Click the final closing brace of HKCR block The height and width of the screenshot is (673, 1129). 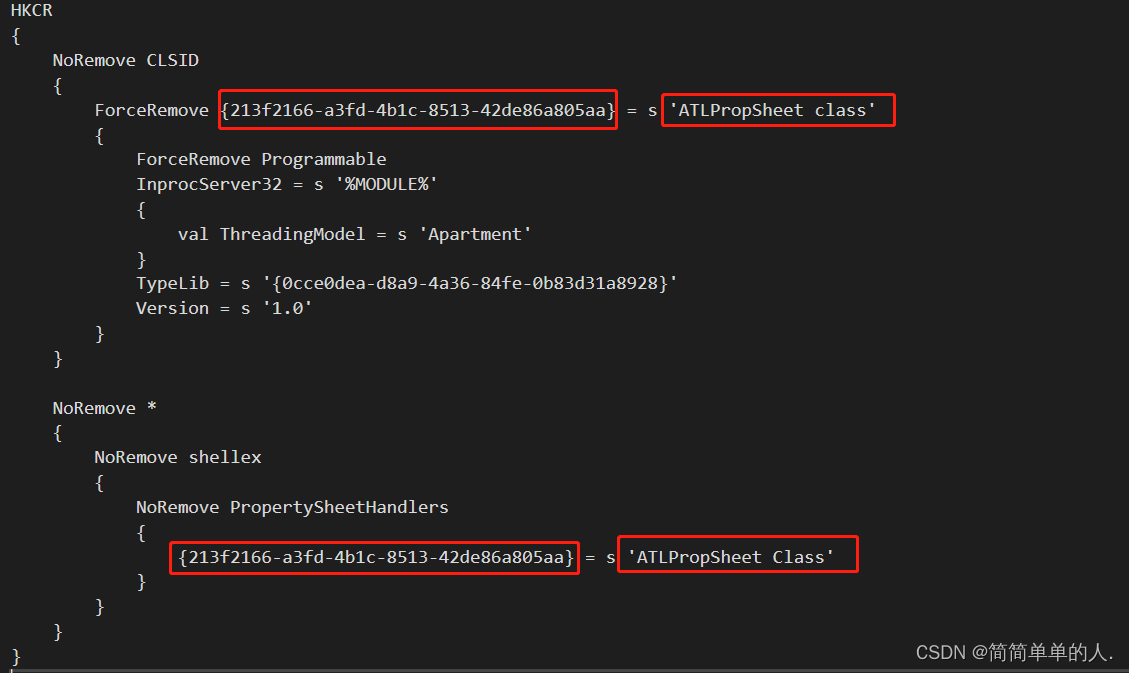(16, 656)
